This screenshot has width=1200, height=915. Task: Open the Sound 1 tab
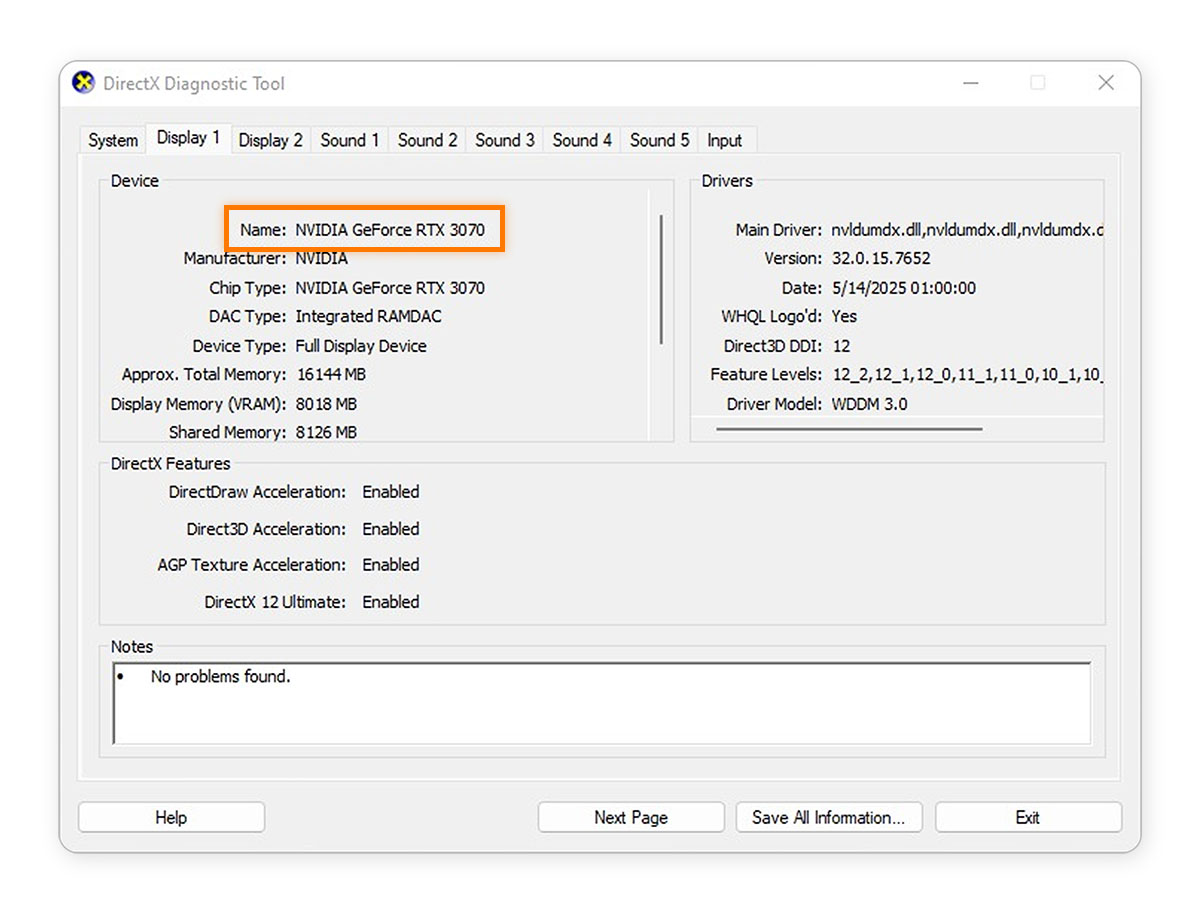pyautogui.click(x=349, y=140)
